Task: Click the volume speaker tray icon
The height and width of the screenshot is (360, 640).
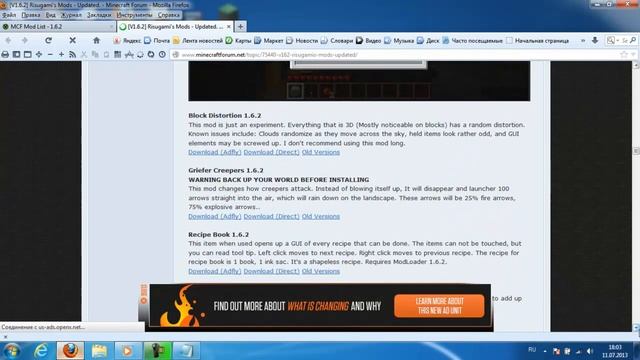Action: tap(589, 351)
